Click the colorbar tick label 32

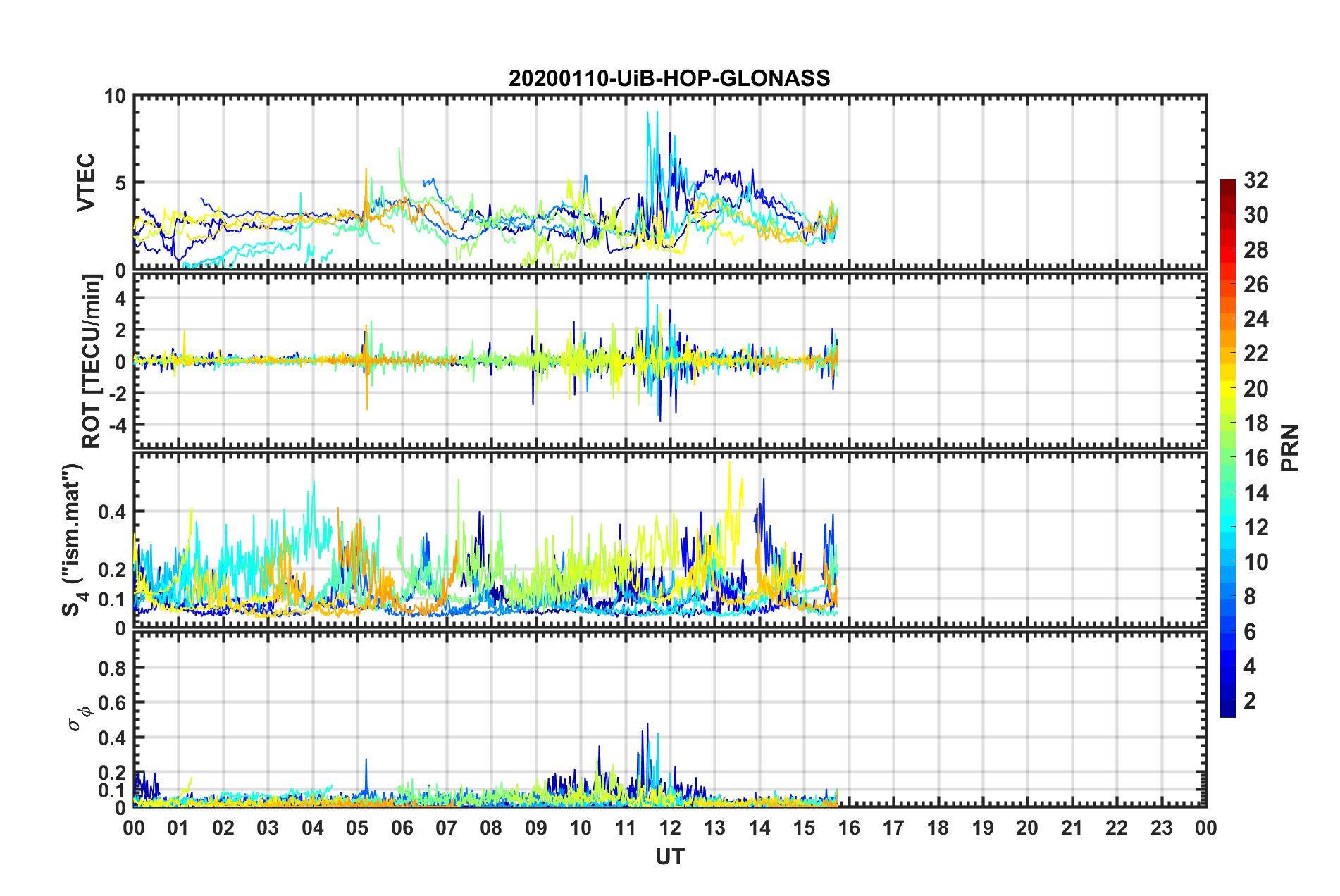pos(1256,180)
